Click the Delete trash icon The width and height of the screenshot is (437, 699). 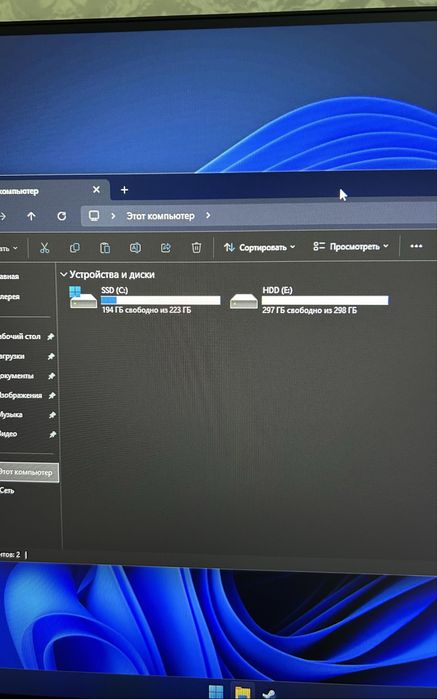point(196,247)
